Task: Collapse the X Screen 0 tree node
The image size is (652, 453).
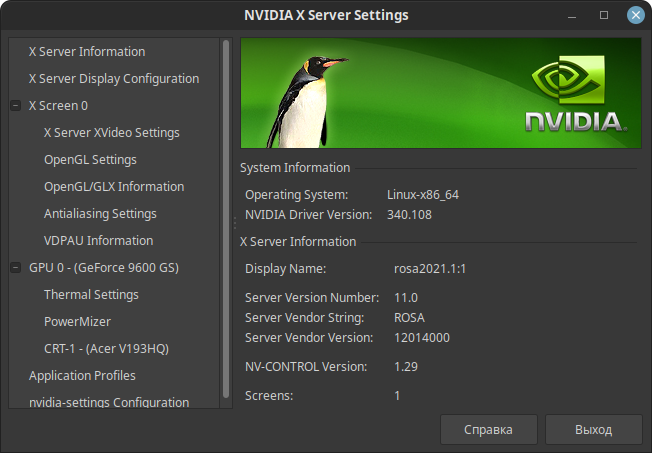Action: 15,105
